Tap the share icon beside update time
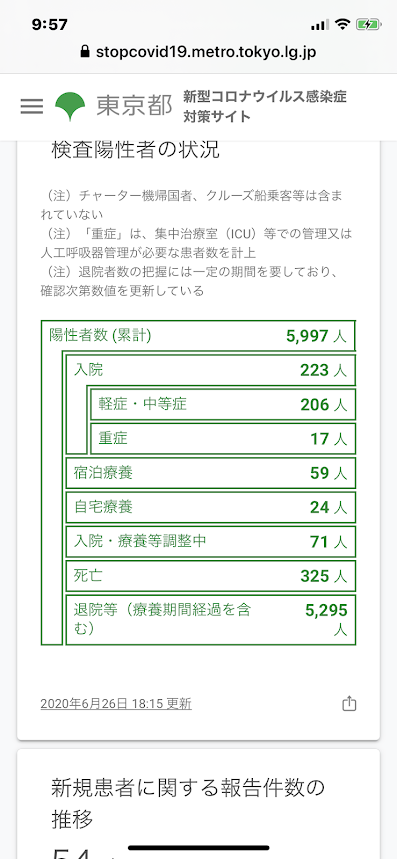This screenshot has width=397, height=859. point(349,703)
